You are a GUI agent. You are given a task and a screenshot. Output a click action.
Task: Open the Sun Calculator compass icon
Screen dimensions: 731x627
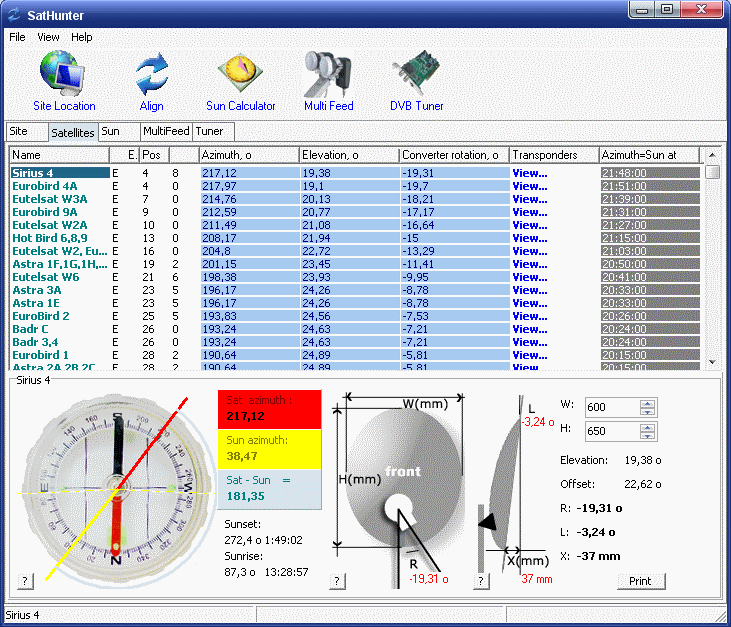point(241,74)
